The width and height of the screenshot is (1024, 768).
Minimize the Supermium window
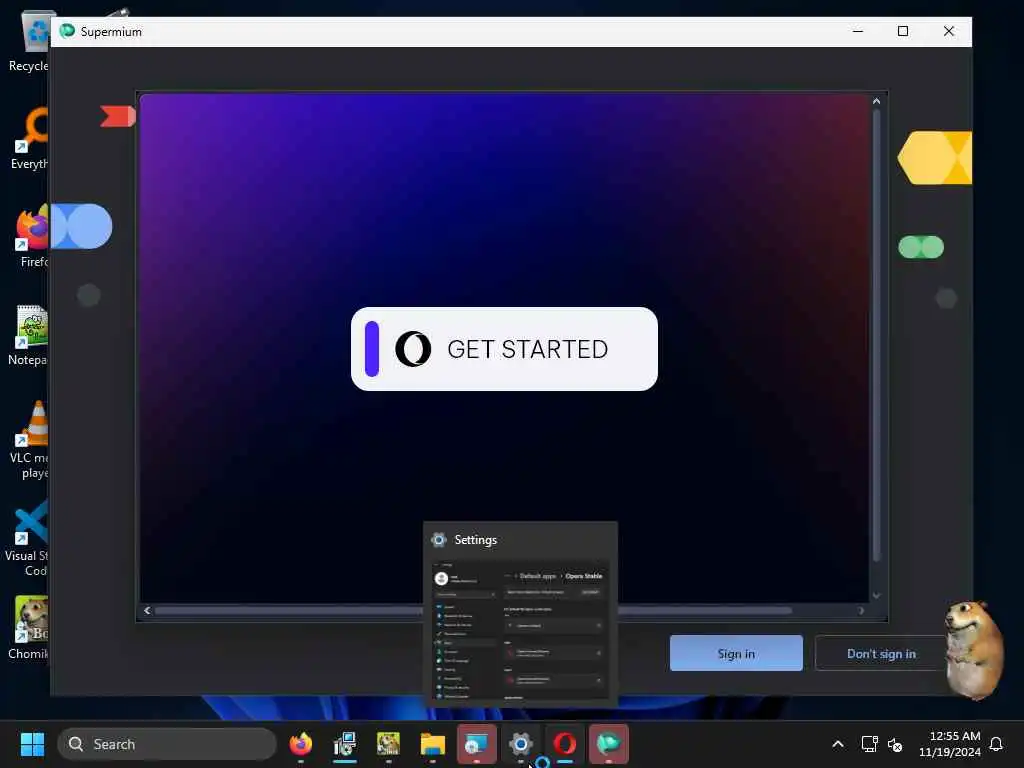click(x=857, y=31)
